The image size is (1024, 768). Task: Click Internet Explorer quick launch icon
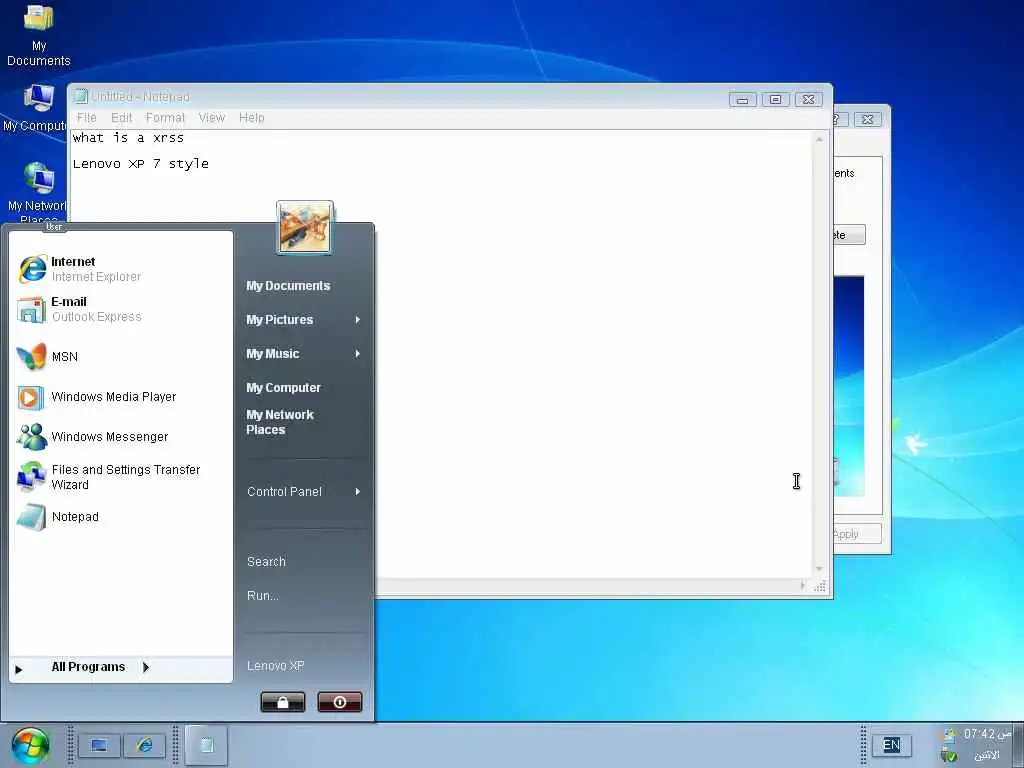tap(144, 745)
